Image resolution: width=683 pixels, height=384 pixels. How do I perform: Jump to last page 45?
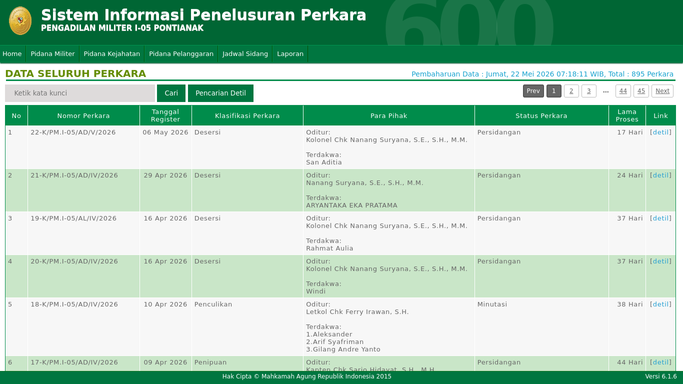[641, 91]
